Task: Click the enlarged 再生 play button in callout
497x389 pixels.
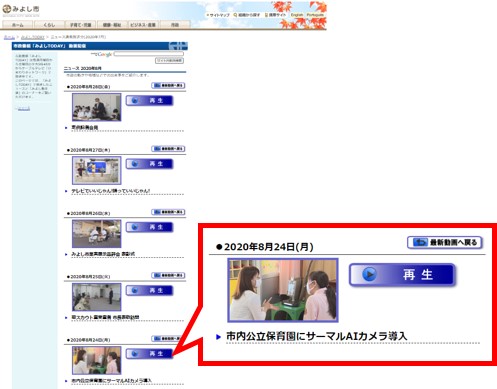Action: pos(402,275)
